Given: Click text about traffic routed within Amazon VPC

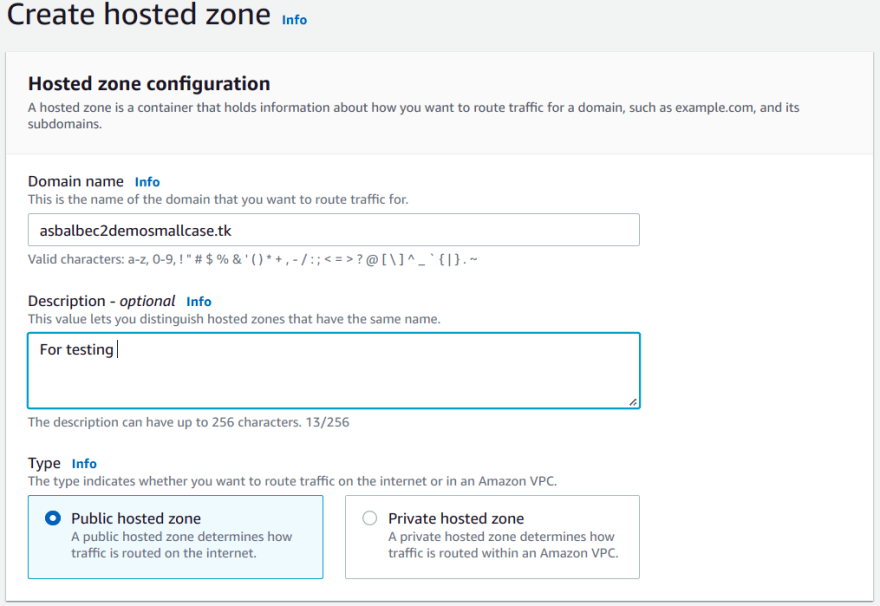Looking at the screenshot, I should point(503,545).
